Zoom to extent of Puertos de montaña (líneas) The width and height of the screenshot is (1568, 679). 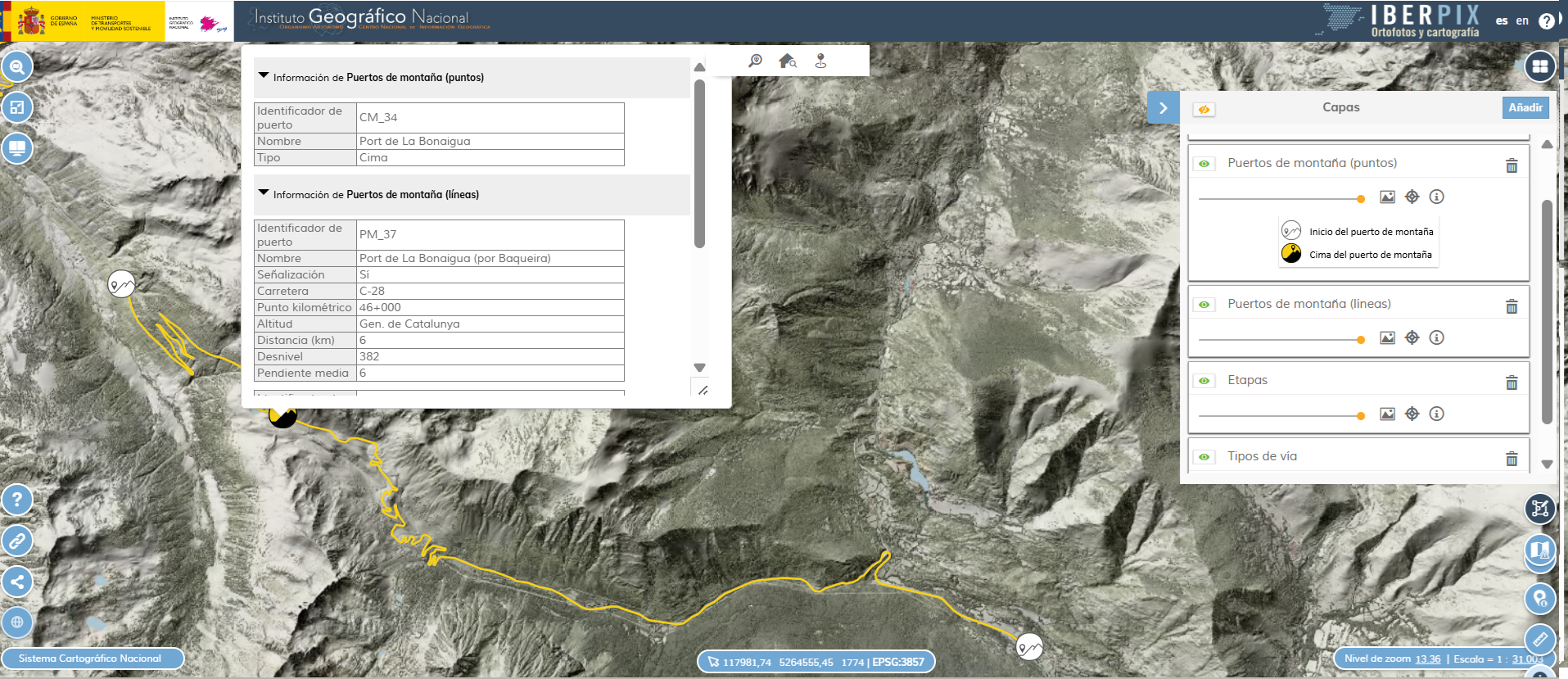pos(1412,337)
